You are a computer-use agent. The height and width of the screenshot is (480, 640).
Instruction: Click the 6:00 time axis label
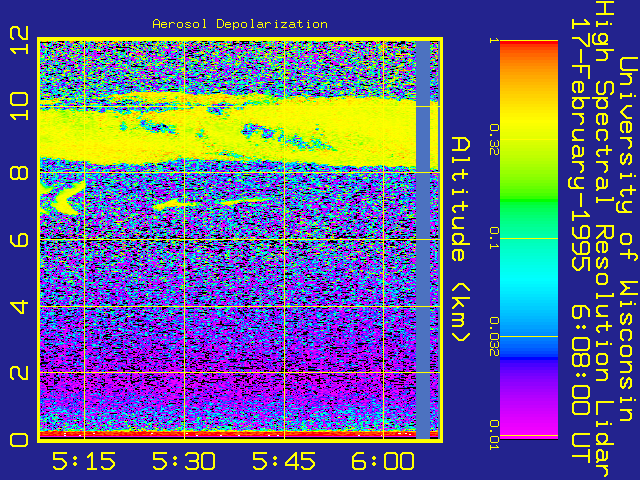coord(383,462)
